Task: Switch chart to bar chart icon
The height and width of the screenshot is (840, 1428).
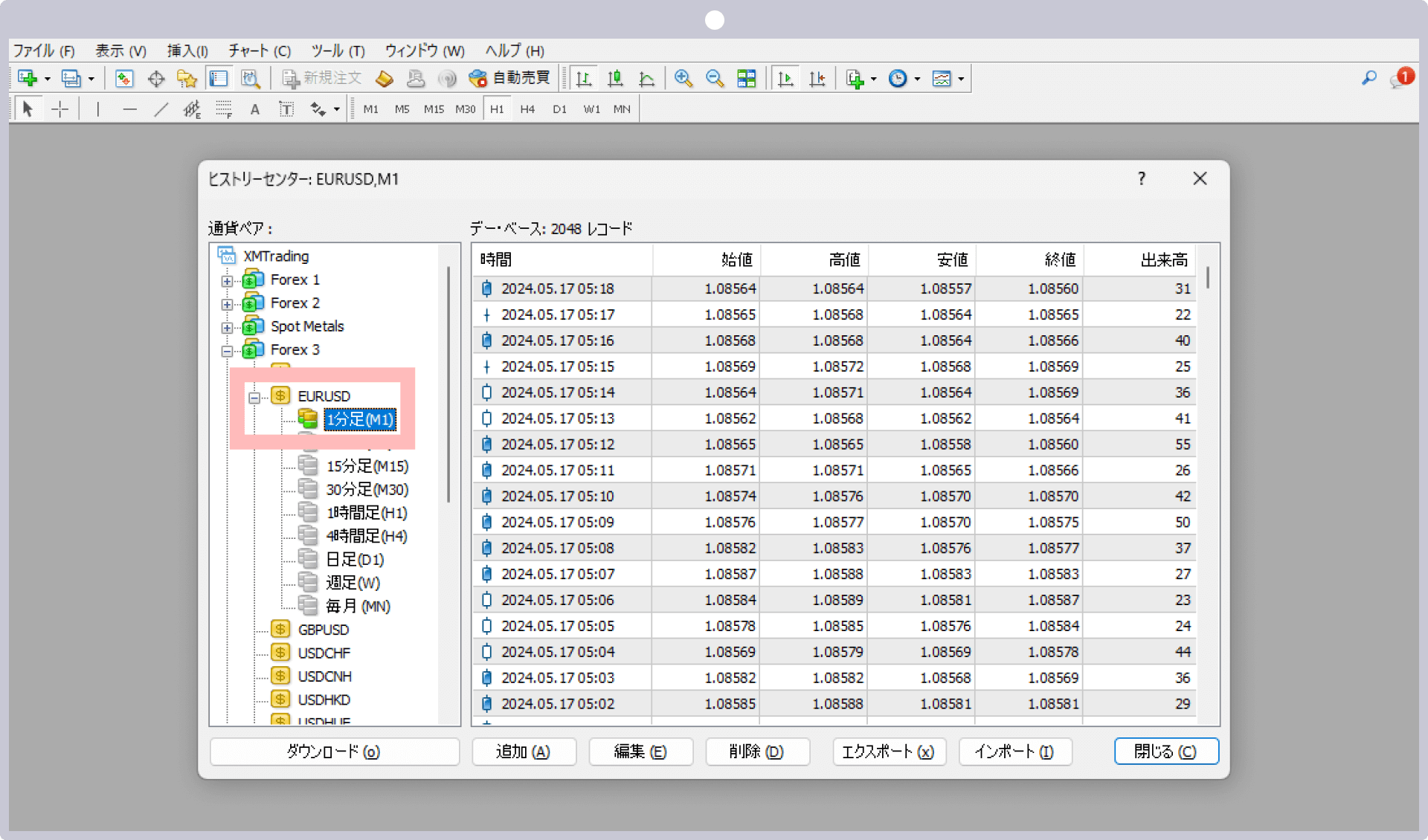Action: click(x=585, y=78)
